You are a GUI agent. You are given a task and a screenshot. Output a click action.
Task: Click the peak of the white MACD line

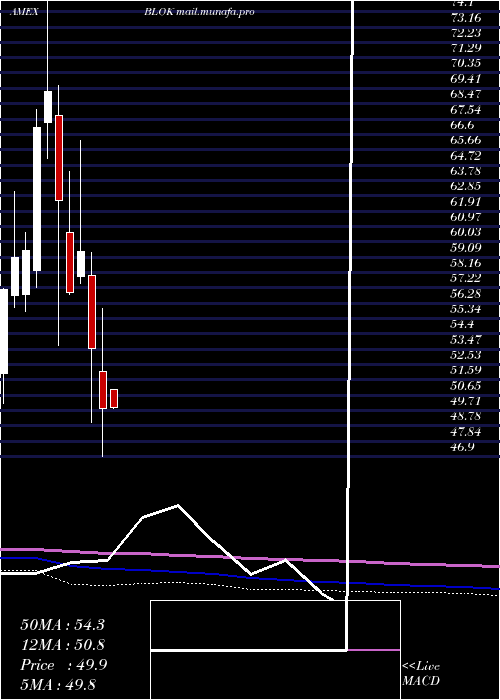coord(178,505)
